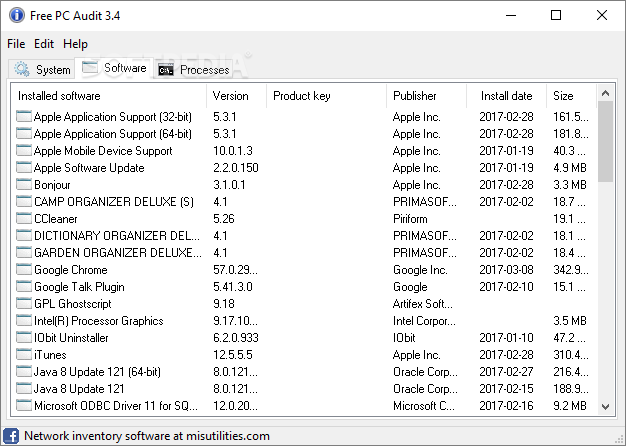Click the gear icon on the System tab
The height and width of the screenshot is (446, 626).
coord(22,69)
